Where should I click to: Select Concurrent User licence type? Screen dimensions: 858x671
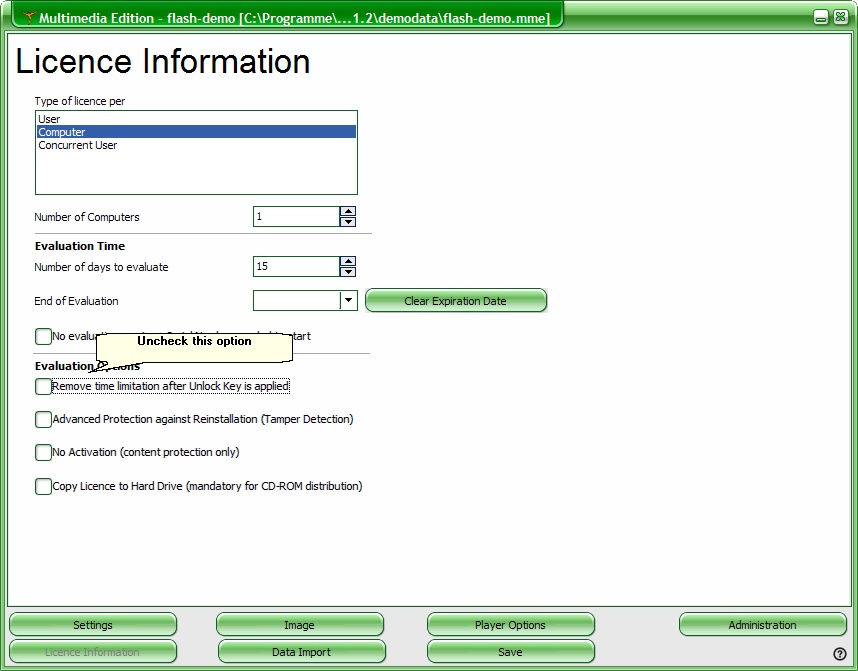tap(78, 145)
